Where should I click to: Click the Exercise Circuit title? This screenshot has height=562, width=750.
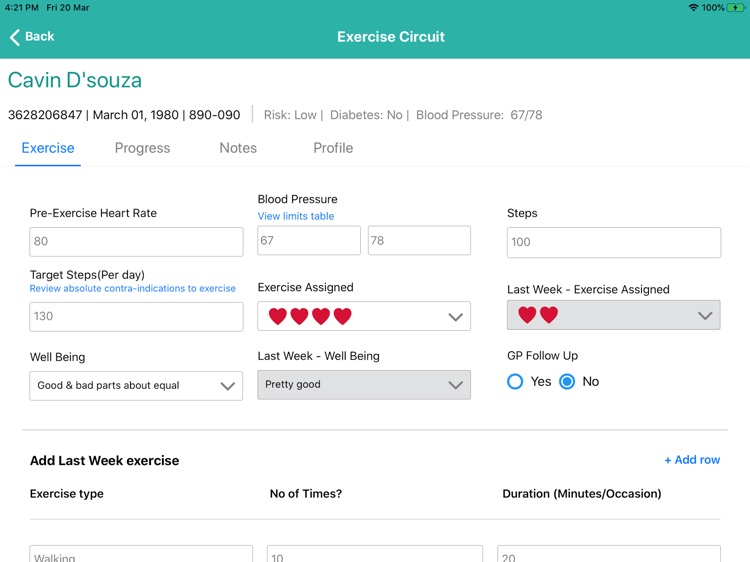click(x=391, y=37)
